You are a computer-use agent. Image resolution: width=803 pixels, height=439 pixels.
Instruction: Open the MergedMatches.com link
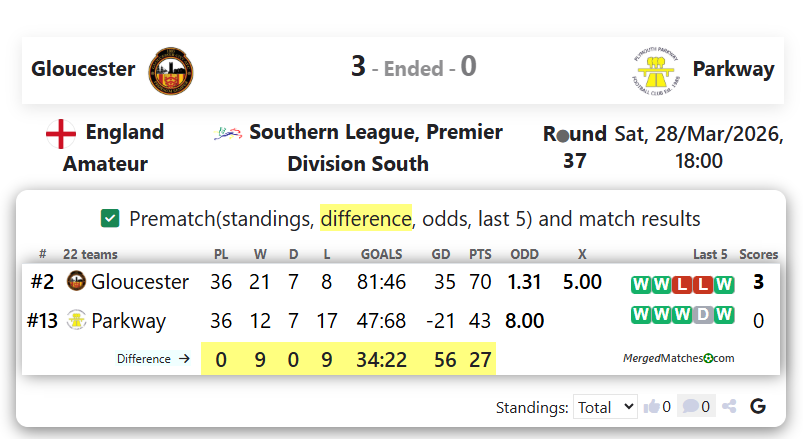click(x=678, y=358)
